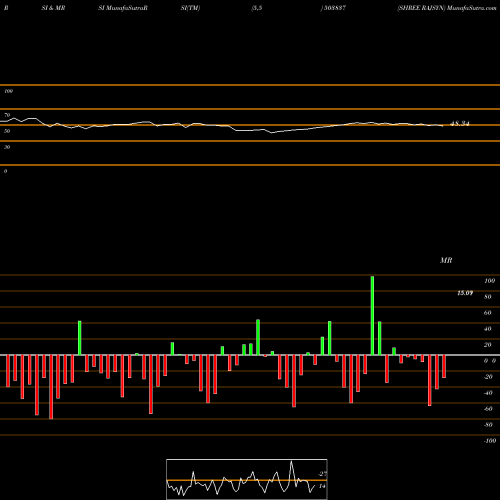500x500 pixels.
Task: Click the SI(TM) header text
Action: click(190, 8)
